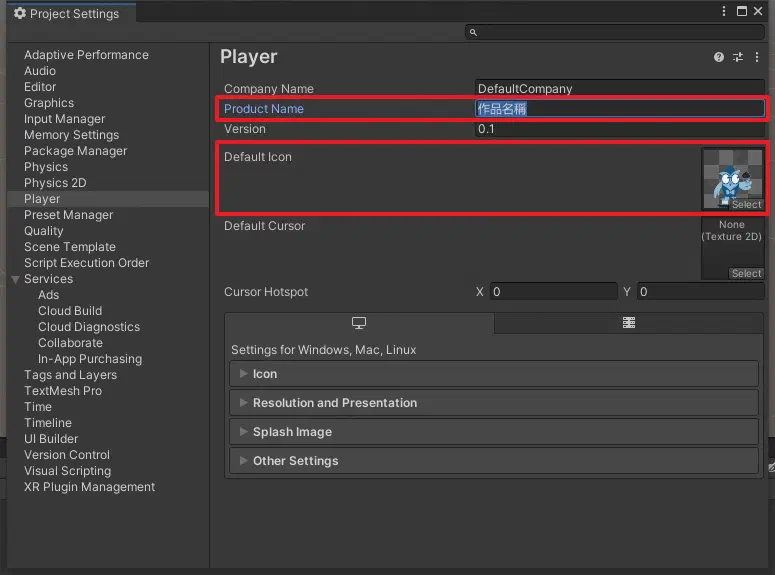This screenshot has width=775, height=575.
Task: Open the Player settings three-dot menu
Action: point(757,57)
